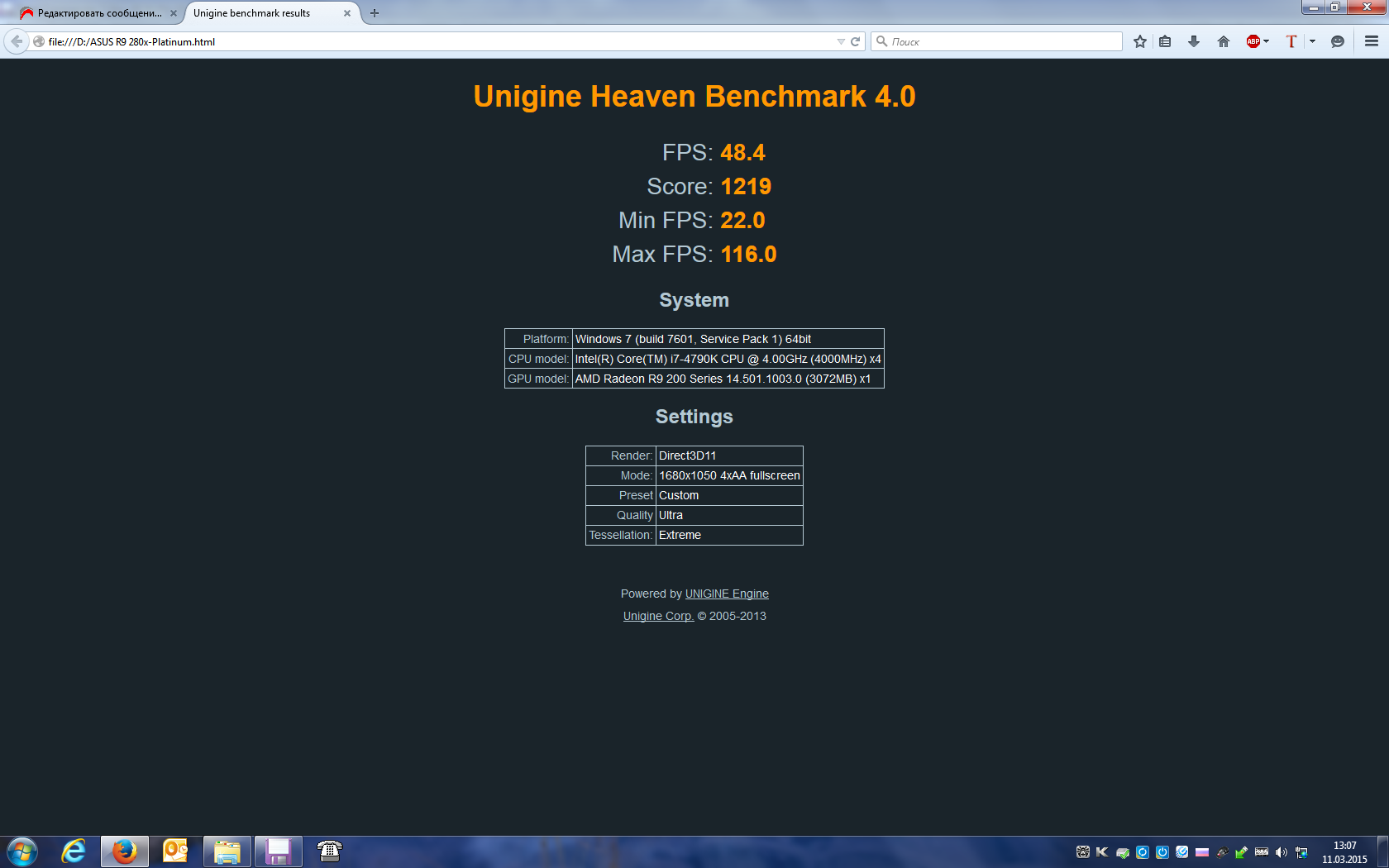
Task: Go back with the browser back arrow
Action: click(17, 41)
